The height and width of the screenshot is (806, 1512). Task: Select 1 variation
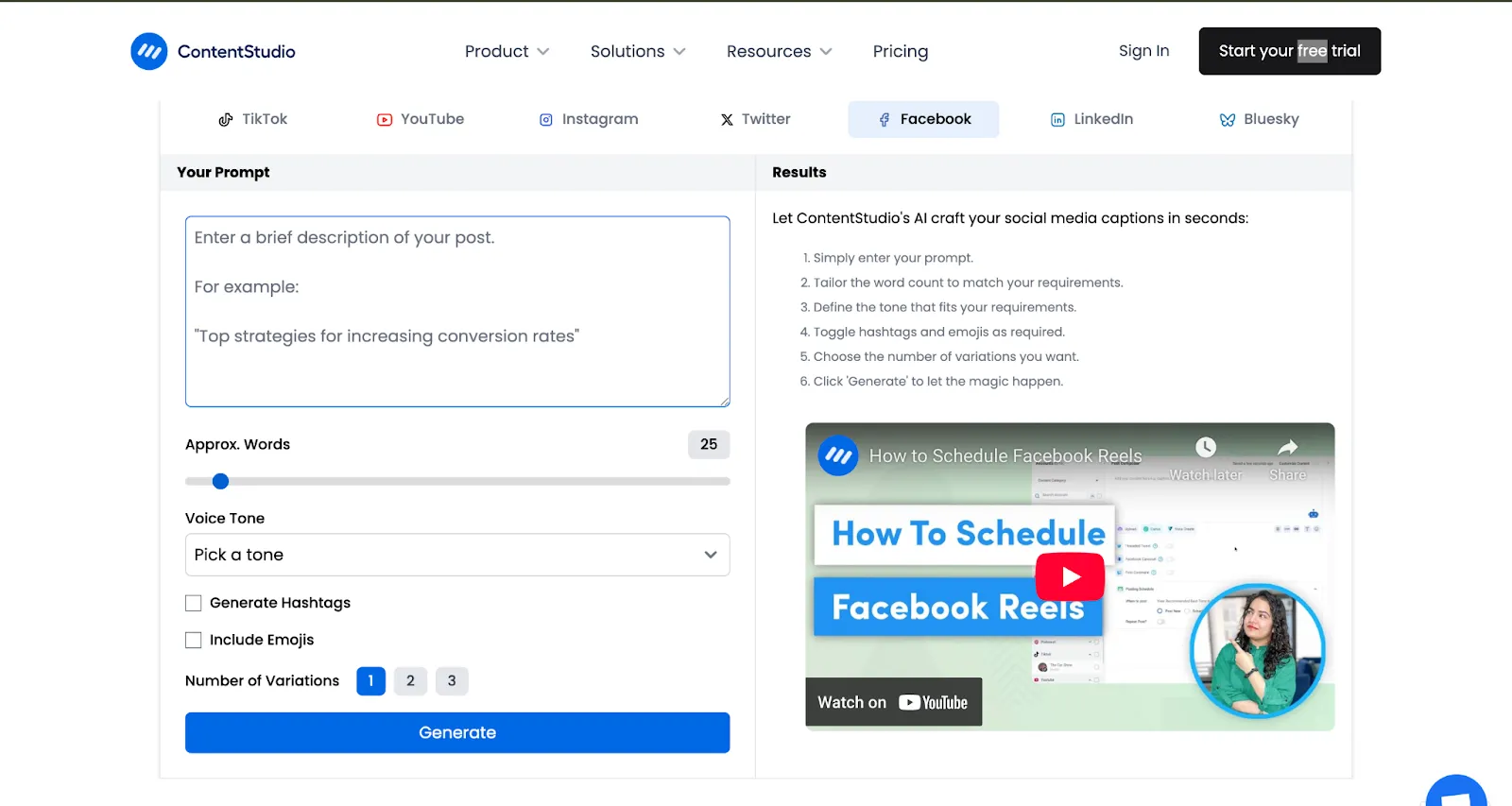[370, 680]
